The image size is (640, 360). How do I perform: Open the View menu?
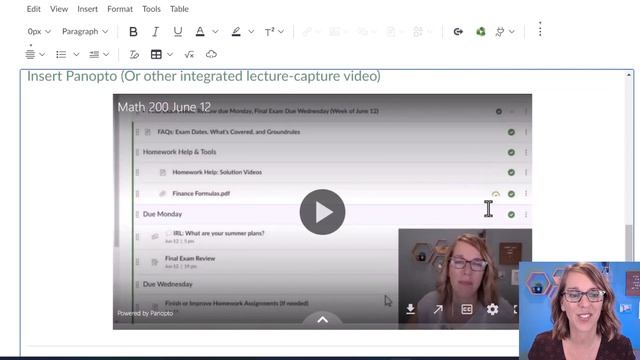pos(59,9)
